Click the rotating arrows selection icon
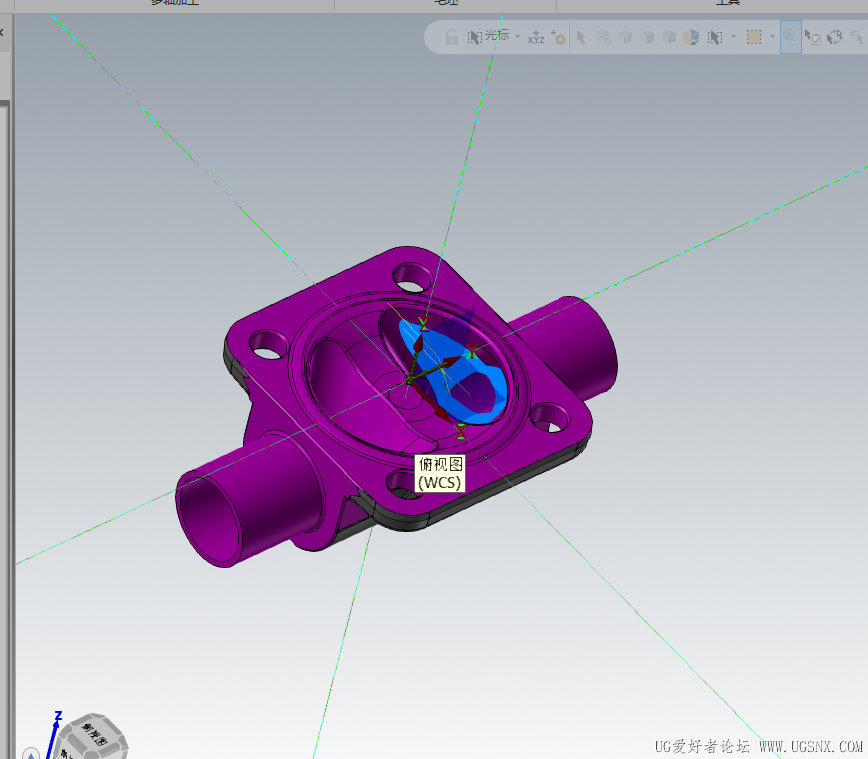The width and height of the screenshot is (868, 759). [x=835, y=37]
